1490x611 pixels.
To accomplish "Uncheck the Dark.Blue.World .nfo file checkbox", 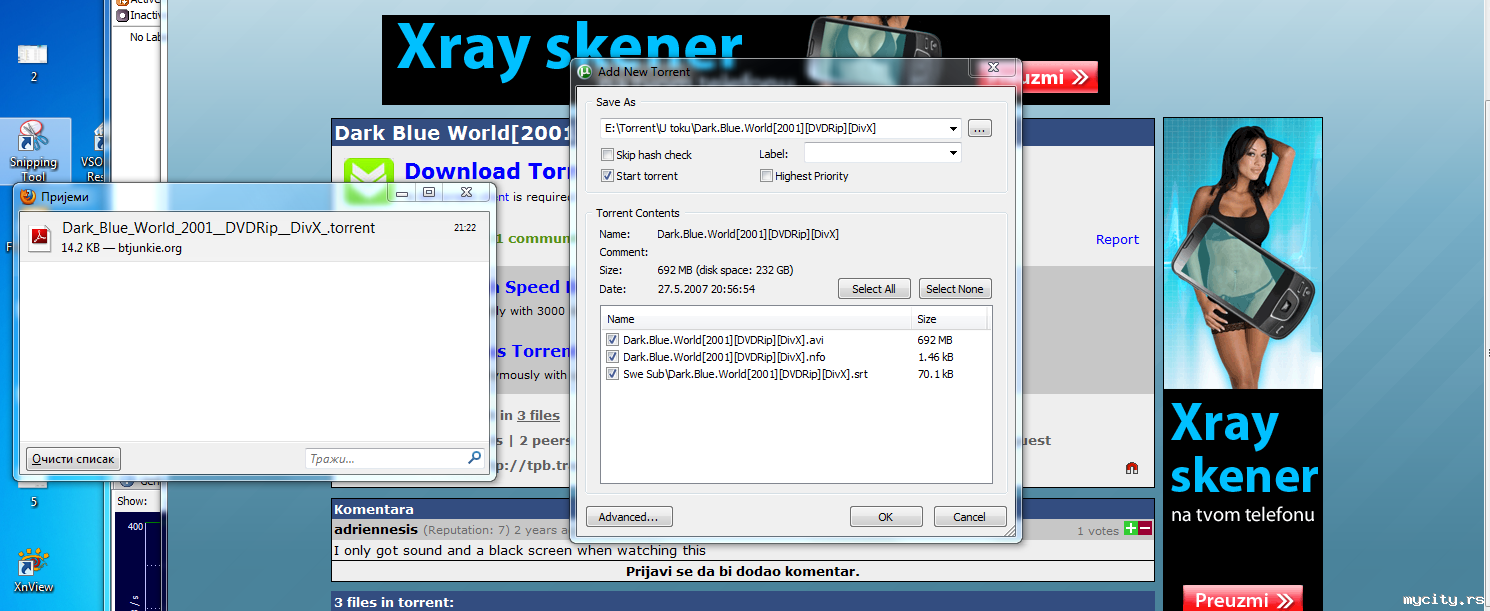I will [x=613, y=357].
